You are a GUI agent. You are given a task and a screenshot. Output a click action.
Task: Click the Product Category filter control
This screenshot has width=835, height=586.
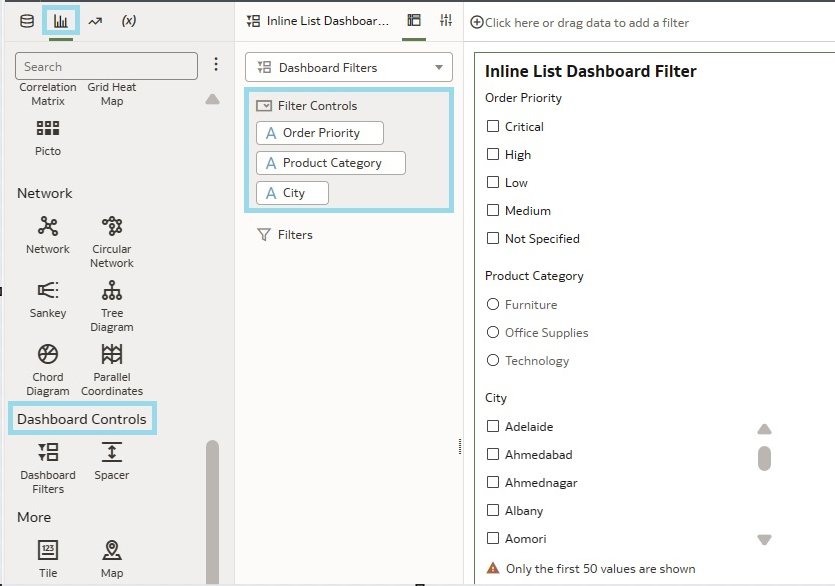[x=331, y=163]
